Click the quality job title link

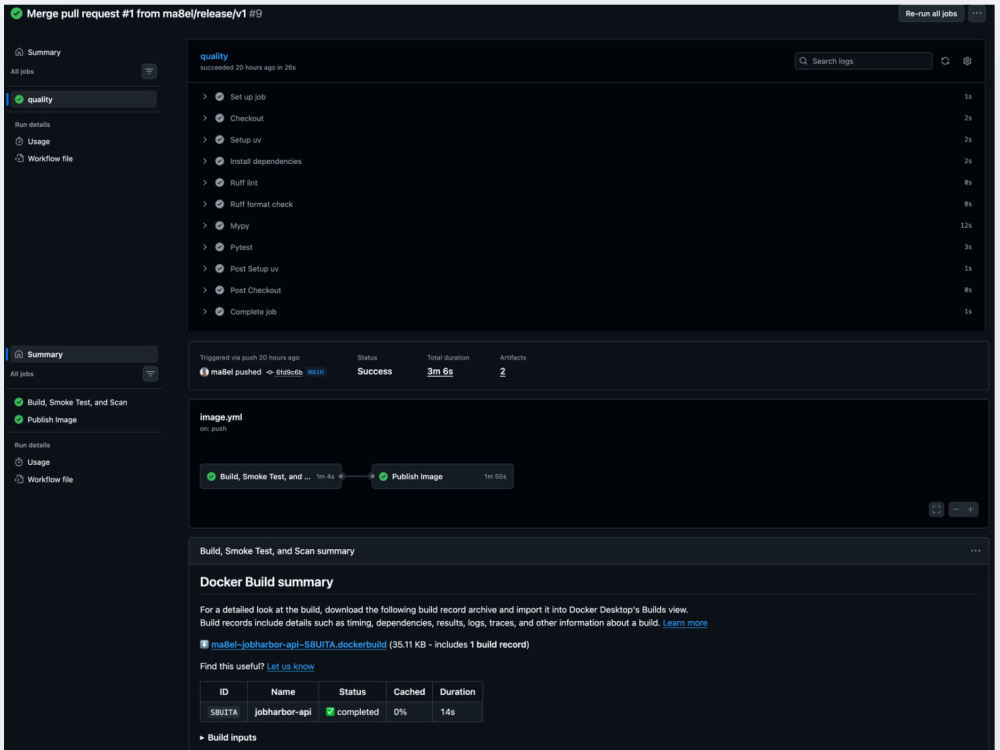[214, 56]
